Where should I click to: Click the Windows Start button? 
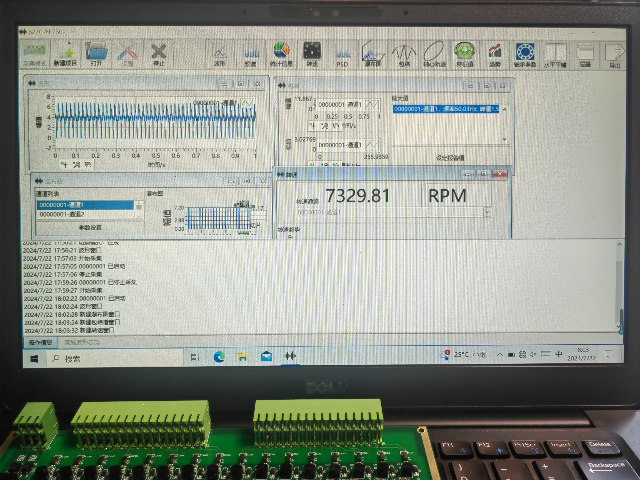[34, 358]
